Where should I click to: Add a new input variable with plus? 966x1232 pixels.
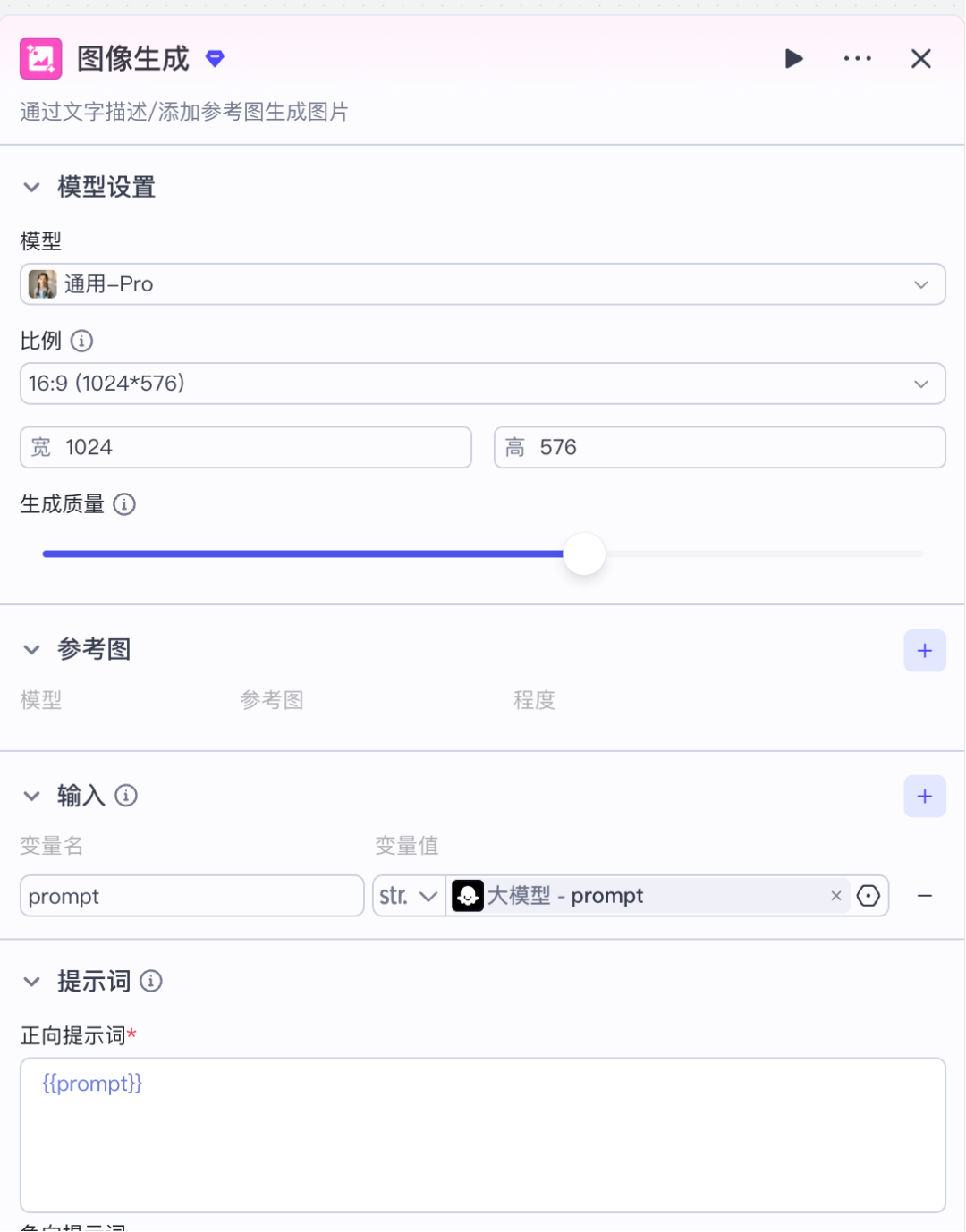(924, 797)
